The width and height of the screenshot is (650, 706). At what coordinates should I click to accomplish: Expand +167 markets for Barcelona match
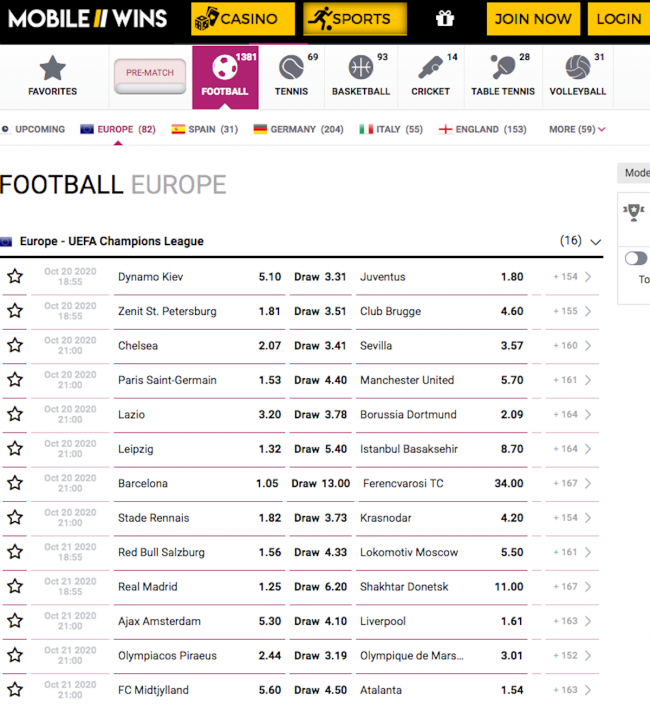click(x=573, y=483)
